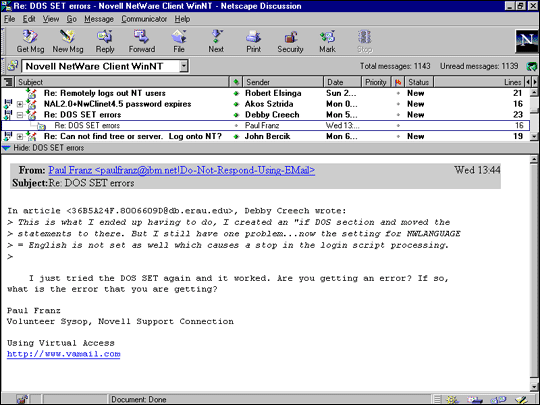Screen dimensions: 540x405
Task: Click the read-status diamond column header
Action: 236,82
